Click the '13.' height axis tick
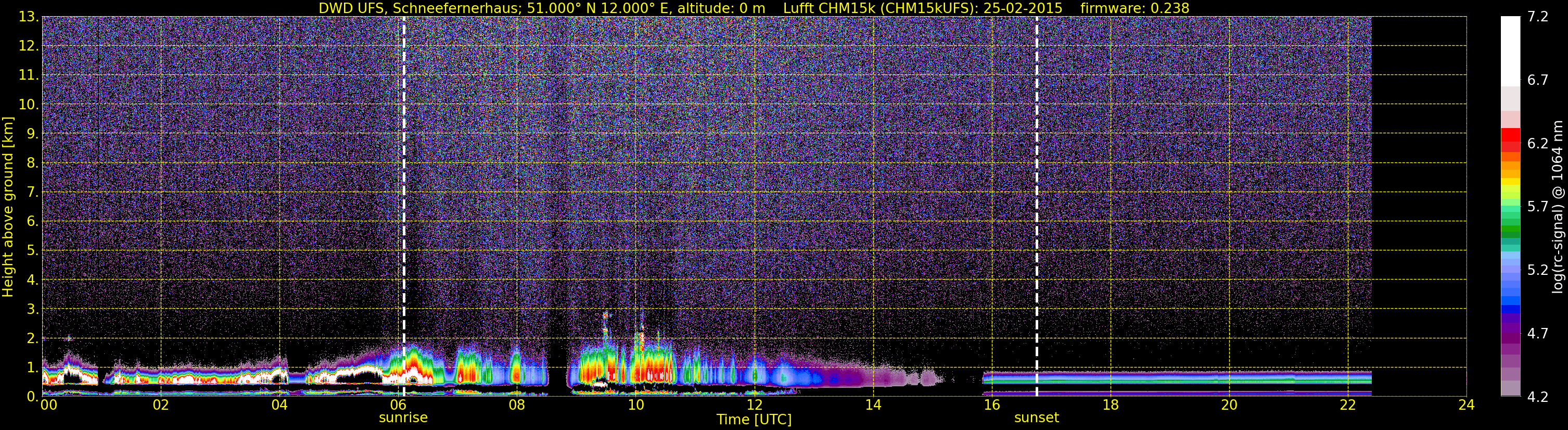 [28, 17]
